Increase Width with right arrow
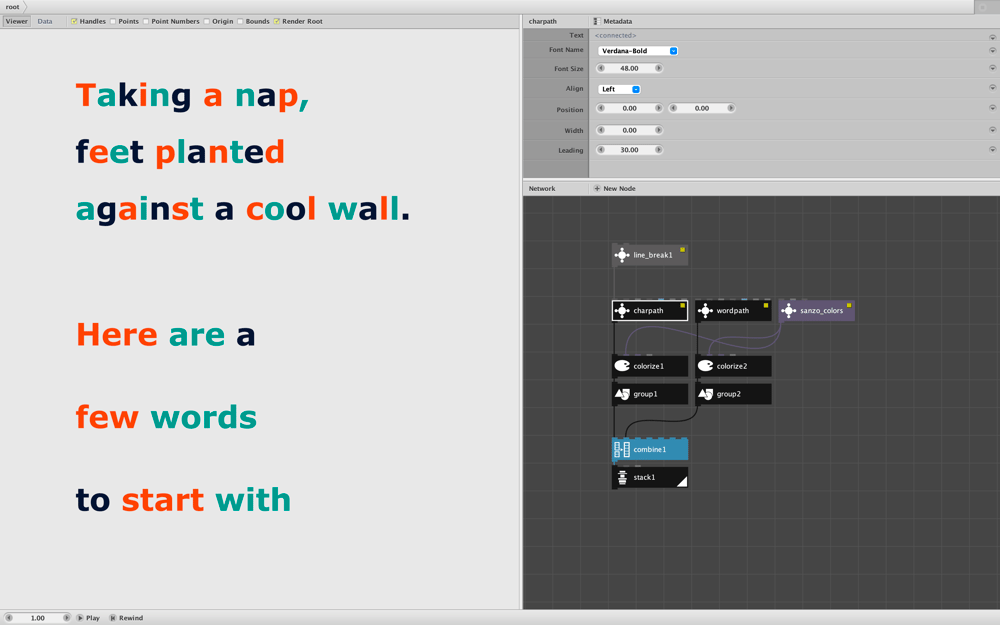The image size is (1000, 625). (x=658, y=130)
